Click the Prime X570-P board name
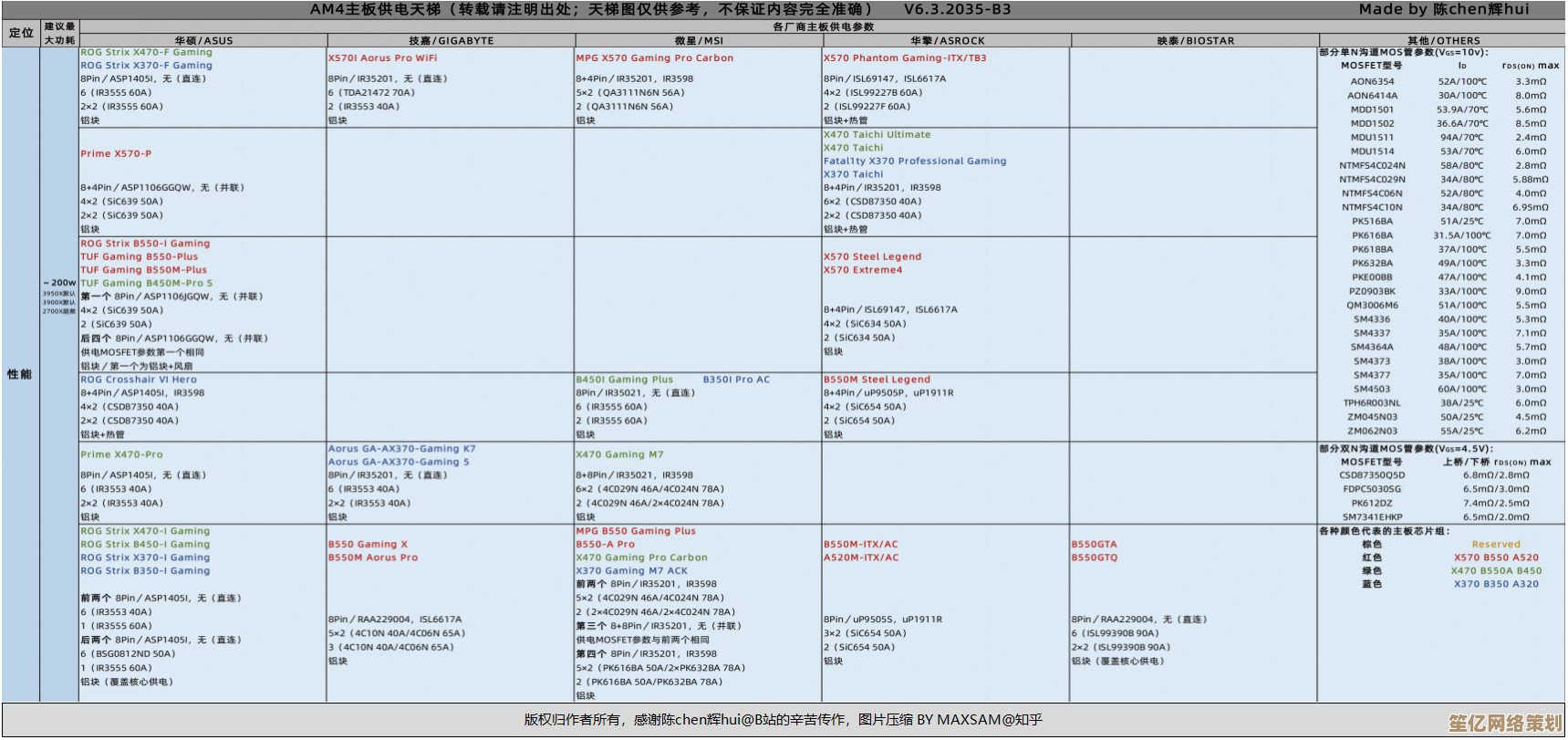The width and height of the screenshot is (1568, 740). [x=116, y=154]
